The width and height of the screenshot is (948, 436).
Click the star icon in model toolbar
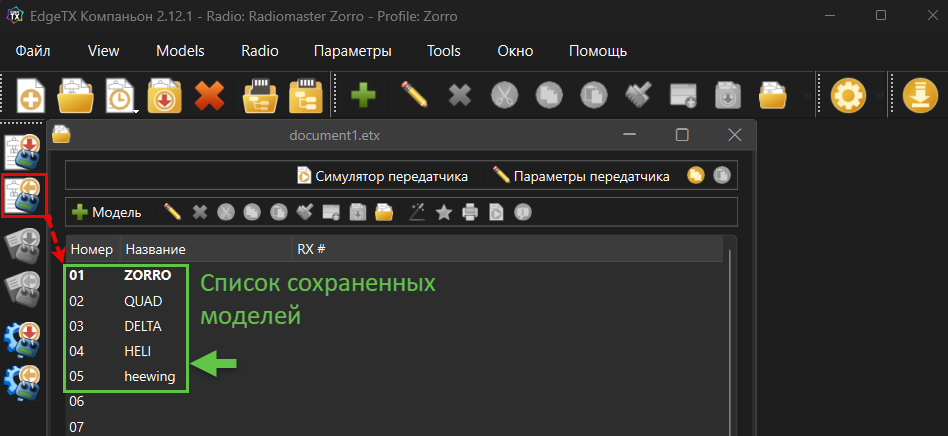tap(444, 212)
